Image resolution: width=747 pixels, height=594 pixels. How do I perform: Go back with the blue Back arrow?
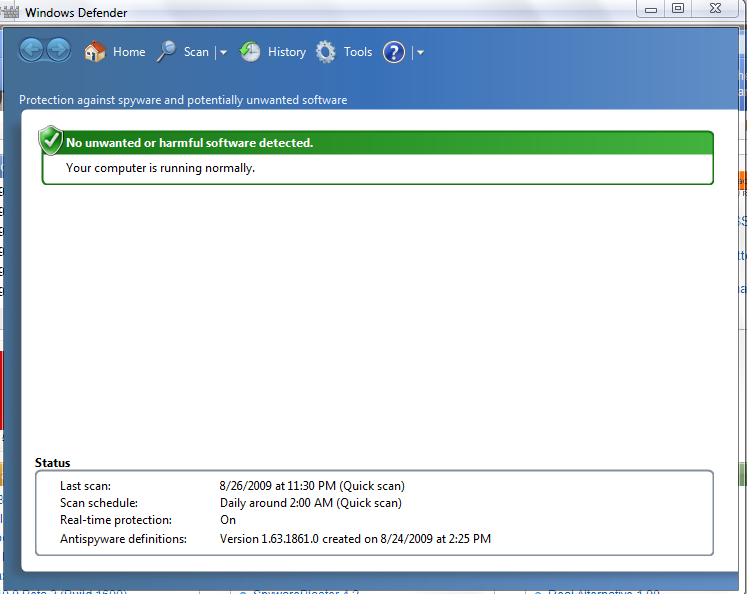(x=31, y=50)
